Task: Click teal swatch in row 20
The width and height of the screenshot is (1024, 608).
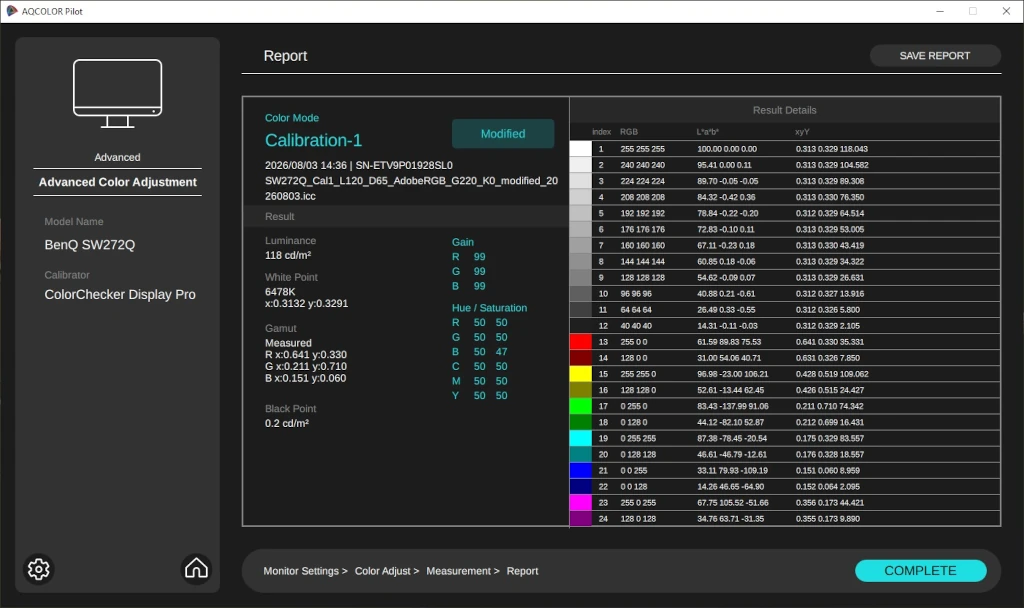Action: pos(581,454)
